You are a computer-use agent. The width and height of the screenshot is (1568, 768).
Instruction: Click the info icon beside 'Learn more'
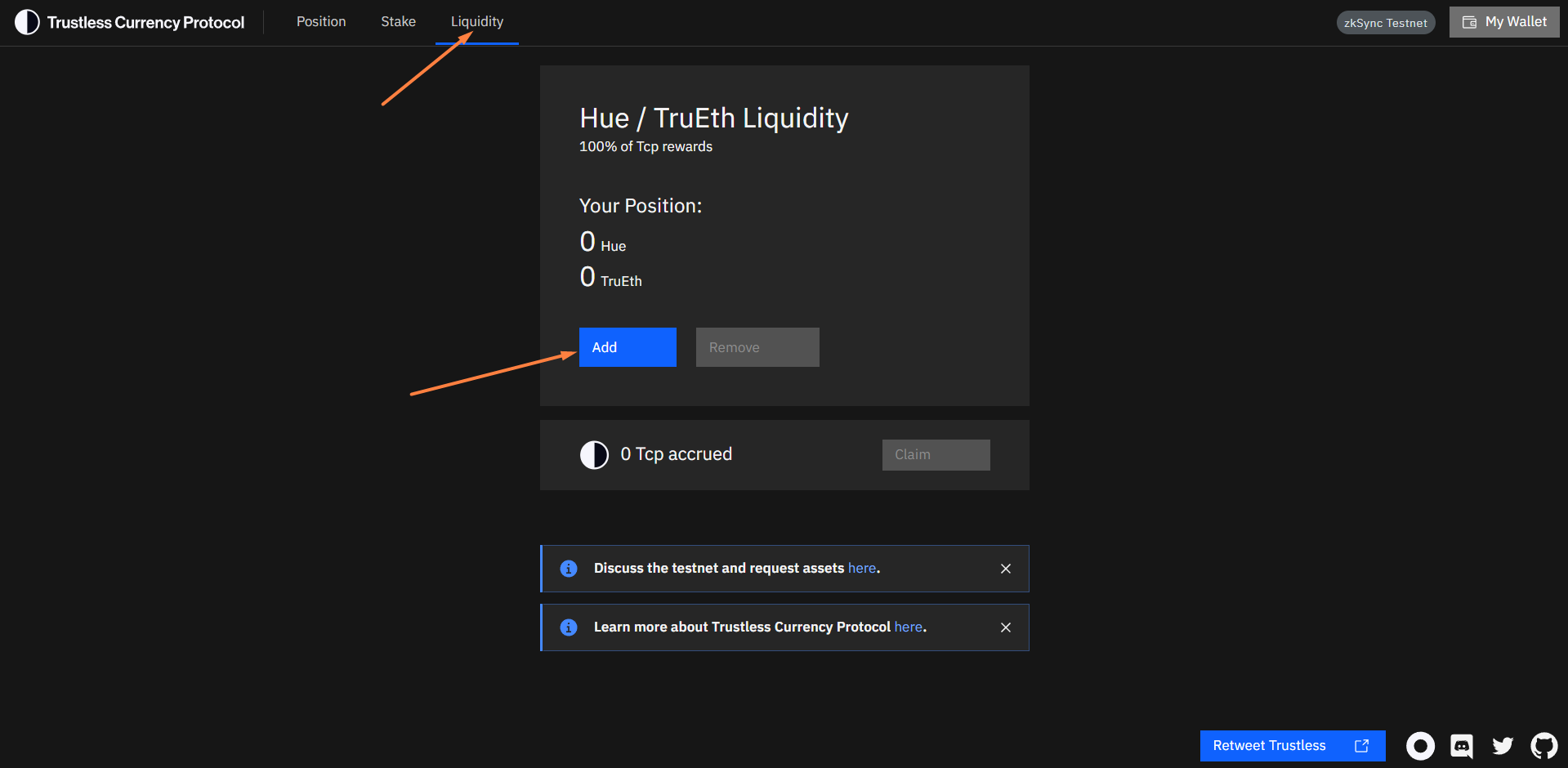[569, 627]
